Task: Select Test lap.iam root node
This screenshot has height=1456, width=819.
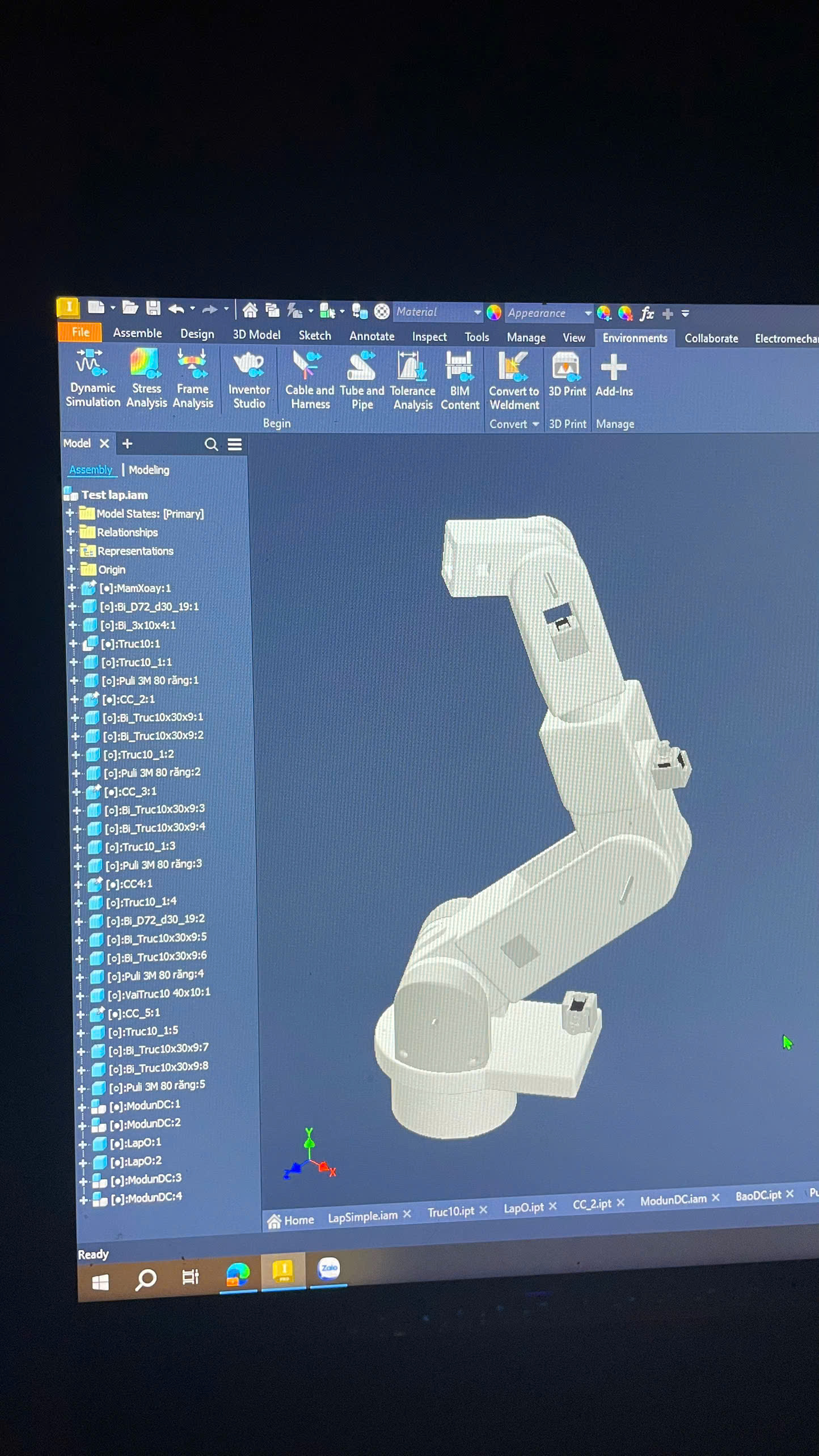Action: pyautogui.click(x=115, y=495)
